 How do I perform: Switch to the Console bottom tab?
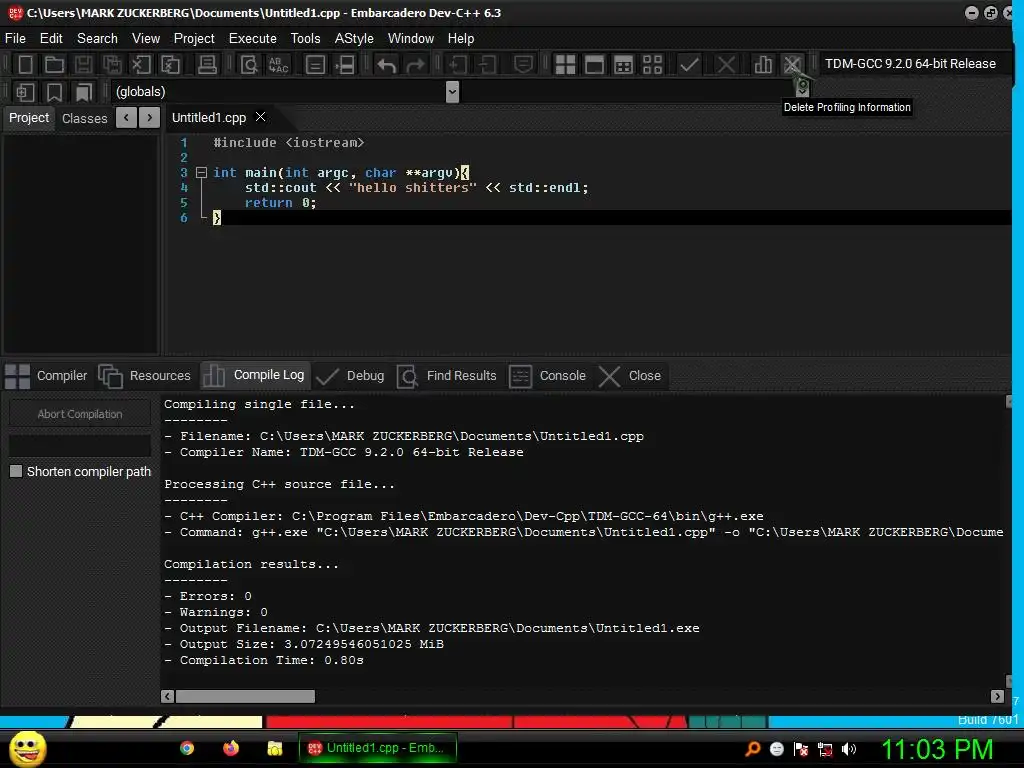pos(547,376)
